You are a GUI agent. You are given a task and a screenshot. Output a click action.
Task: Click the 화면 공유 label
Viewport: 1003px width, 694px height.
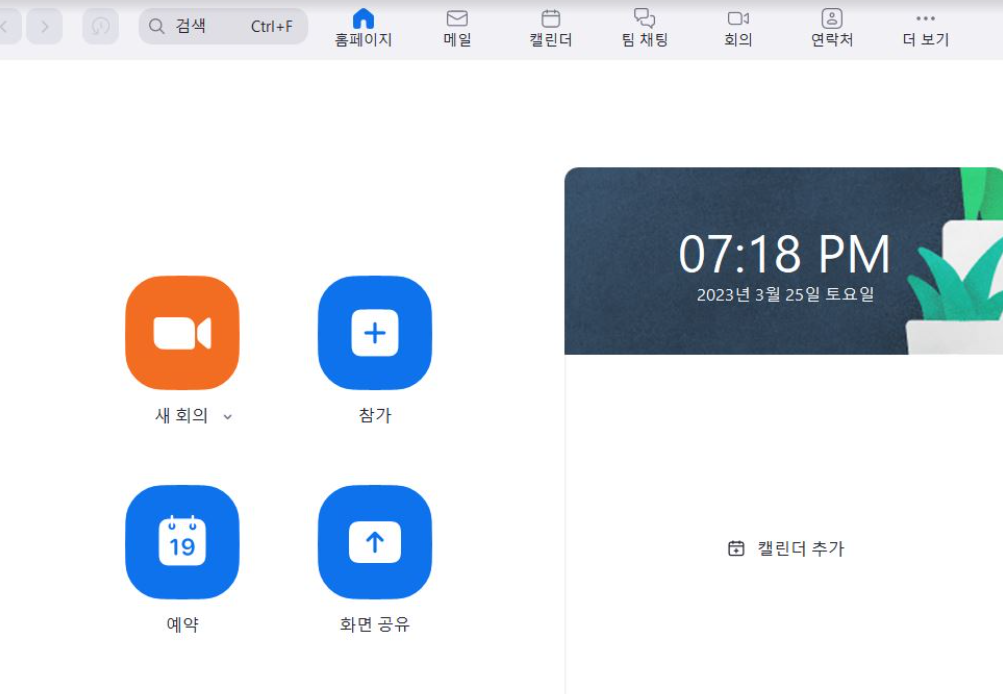click(x=375, y=624)
